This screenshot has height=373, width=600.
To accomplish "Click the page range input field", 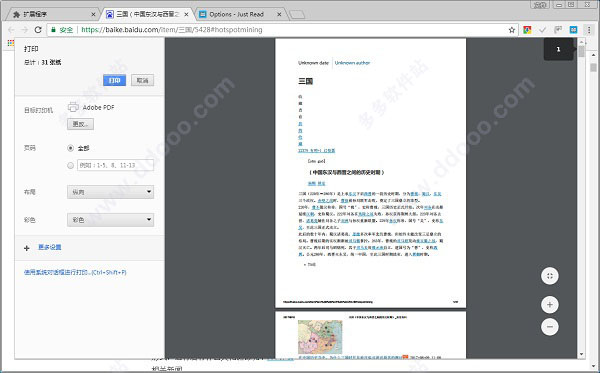I will click(x=116, y=165).
